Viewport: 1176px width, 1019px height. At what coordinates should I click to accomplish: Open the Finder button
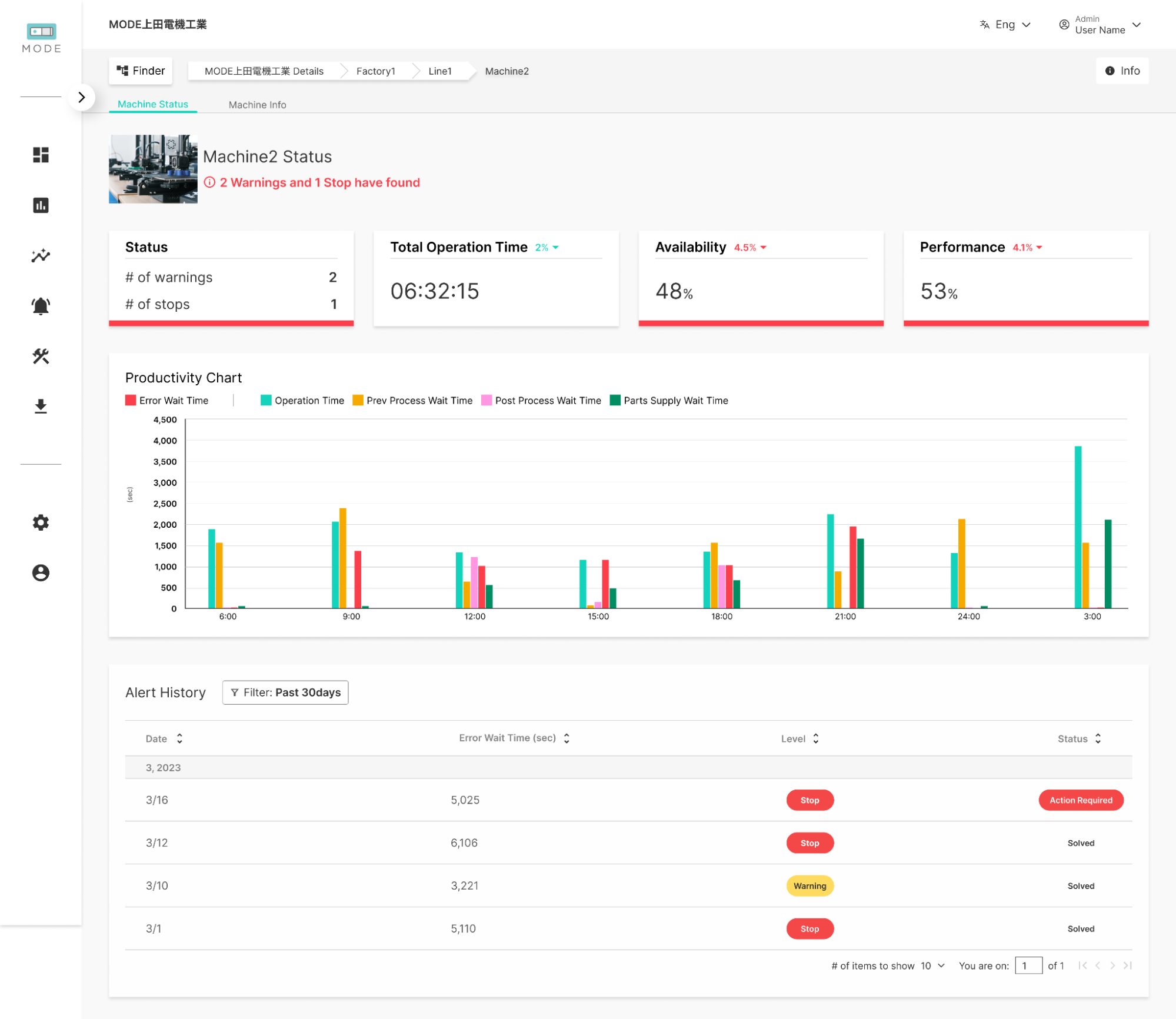pyautogui.click(x=141, y=70)
